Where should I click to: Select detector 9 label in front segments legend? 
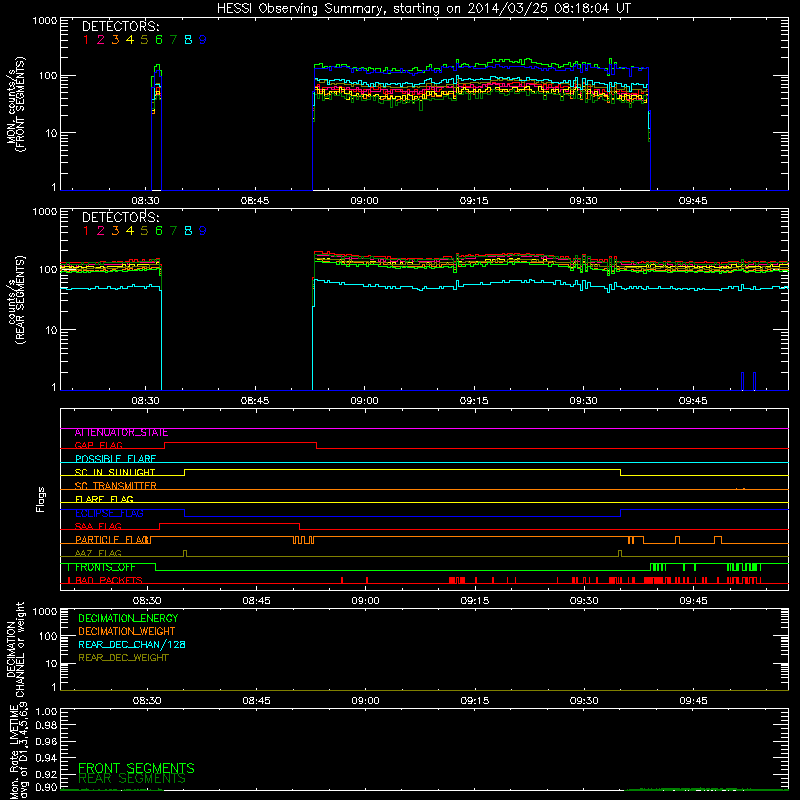click(x=203, y=40)
